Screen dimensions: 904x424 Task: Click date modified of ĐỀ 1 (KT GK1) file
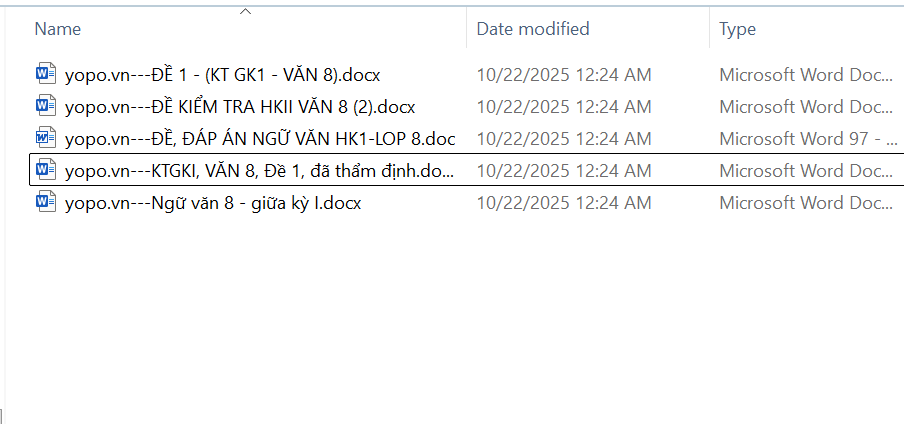[564, 74]
